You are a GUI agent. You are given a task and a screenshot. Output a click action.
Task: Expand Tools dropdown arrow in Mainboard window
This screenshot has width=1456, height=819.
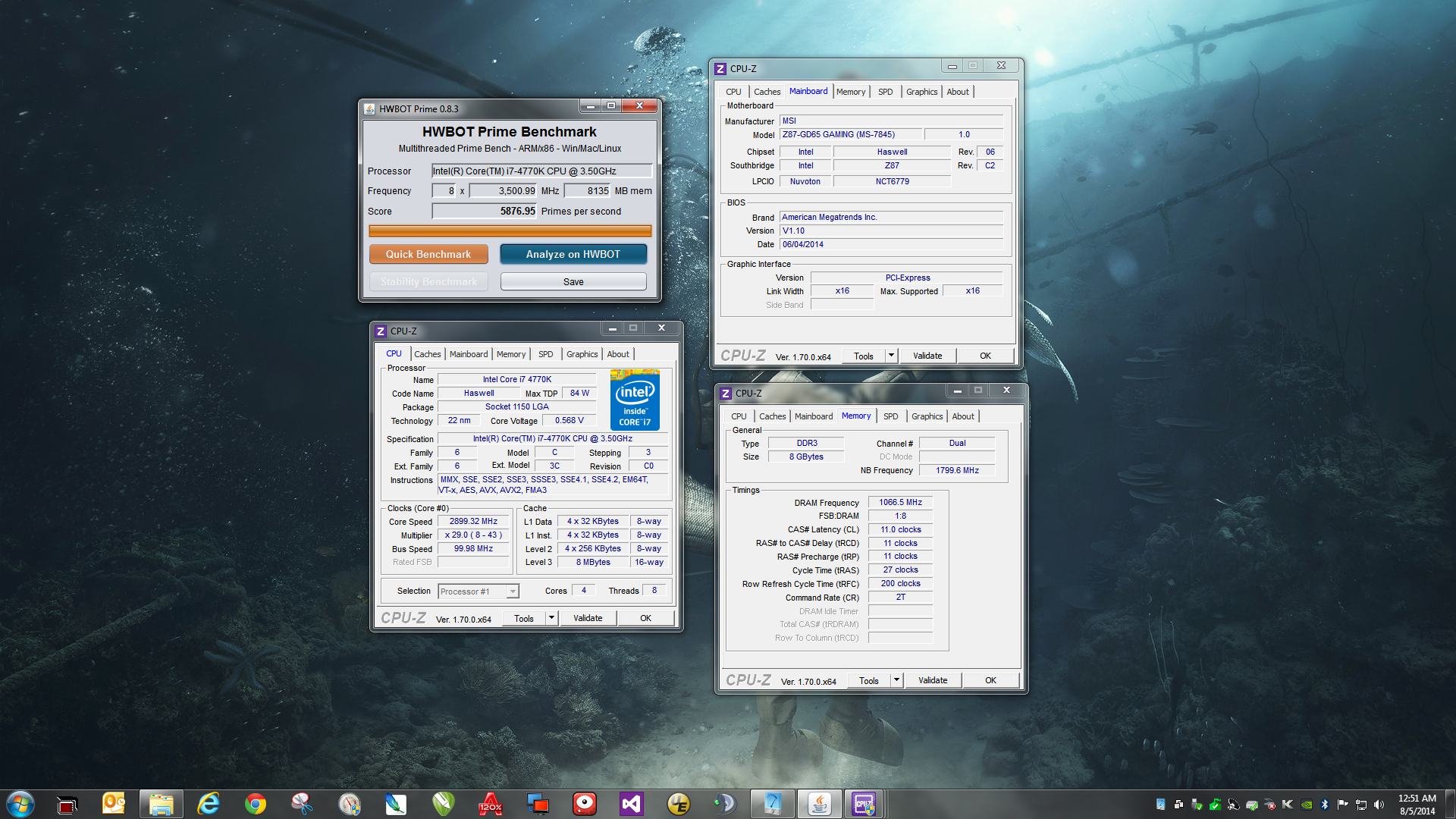click(x=892, y=356)
